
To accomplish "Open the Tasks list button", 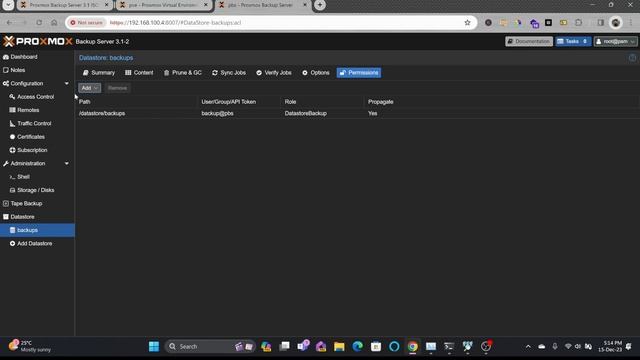I will tap(573, 41).
